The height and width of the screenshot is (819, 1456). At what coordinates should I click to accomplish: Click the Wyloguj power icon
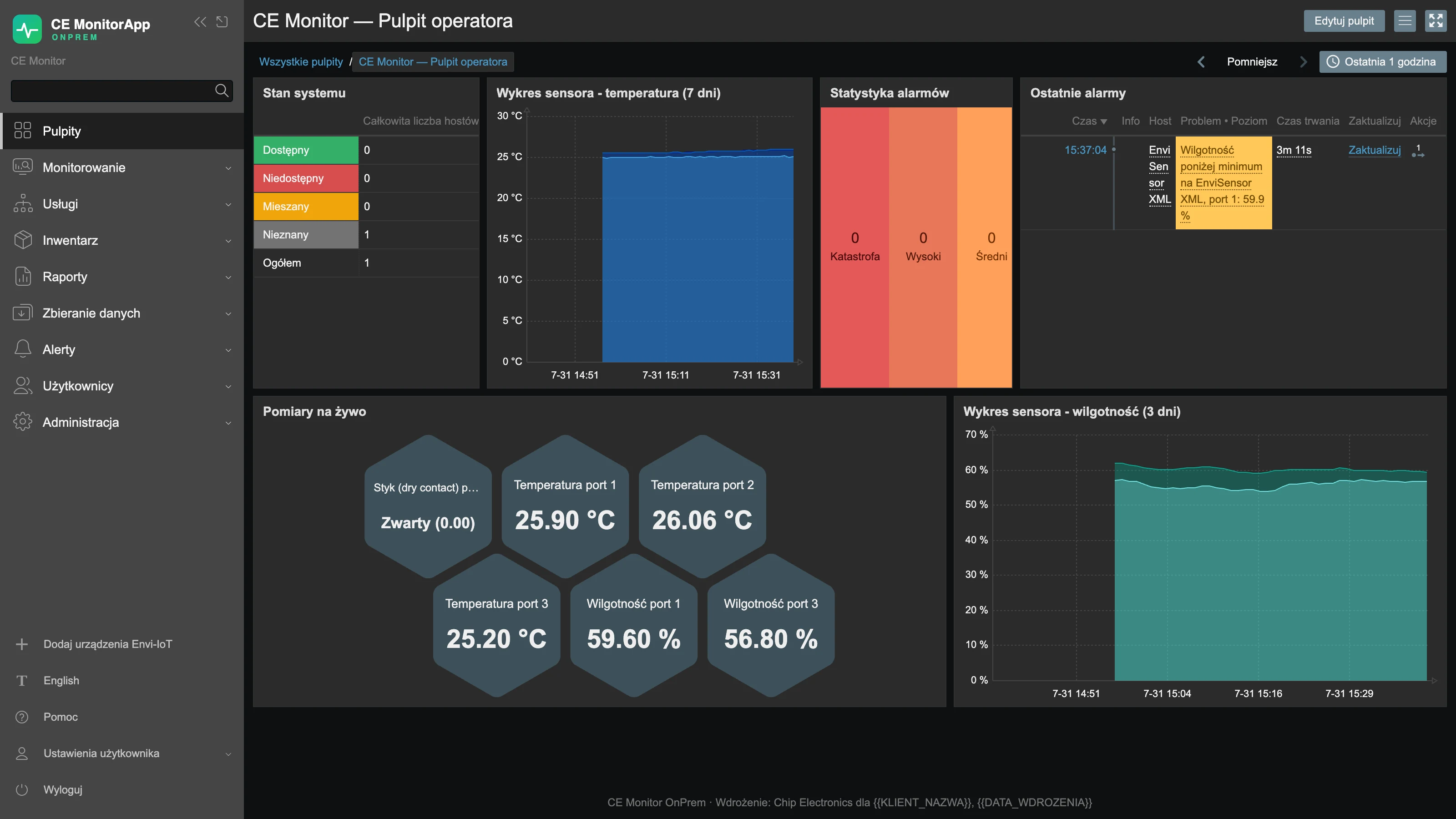coord(22,789)
